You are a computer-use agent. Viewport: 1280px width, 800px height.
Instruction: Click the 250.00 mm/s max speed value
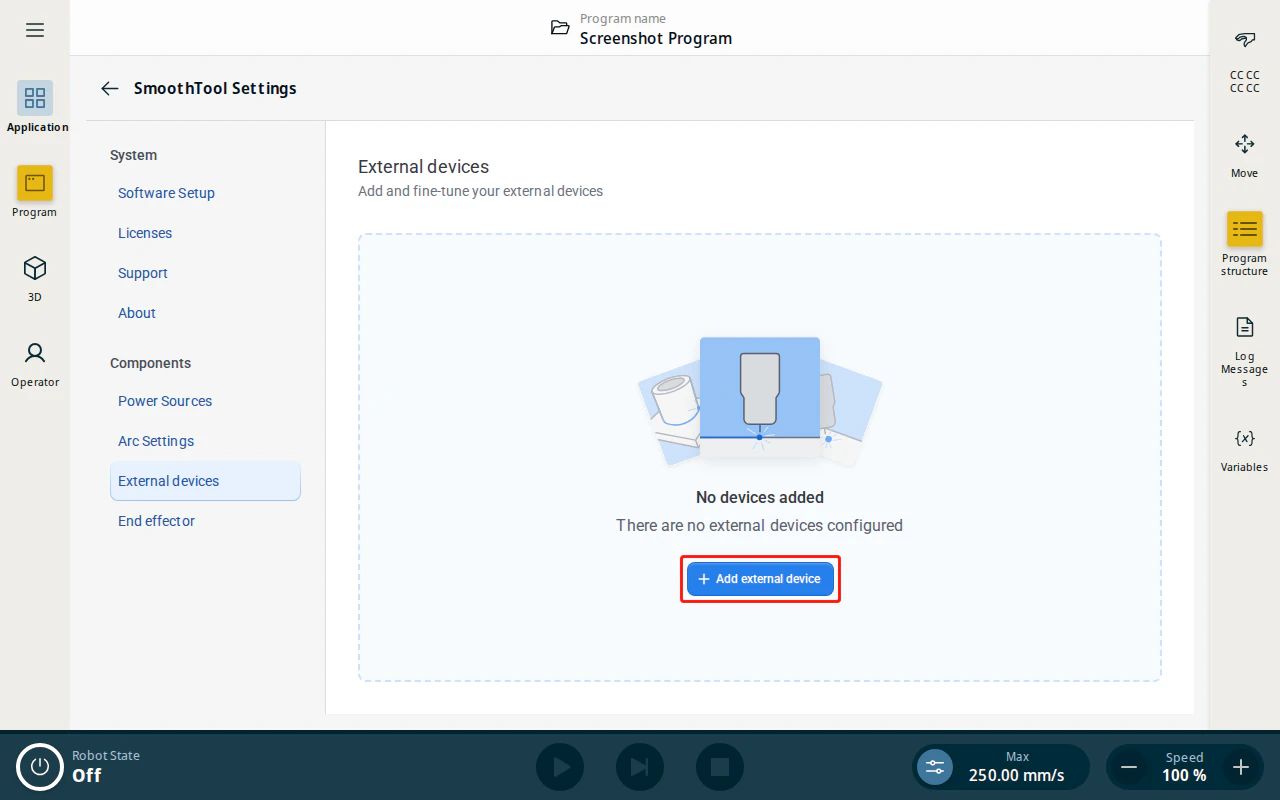coord(1016,775)
